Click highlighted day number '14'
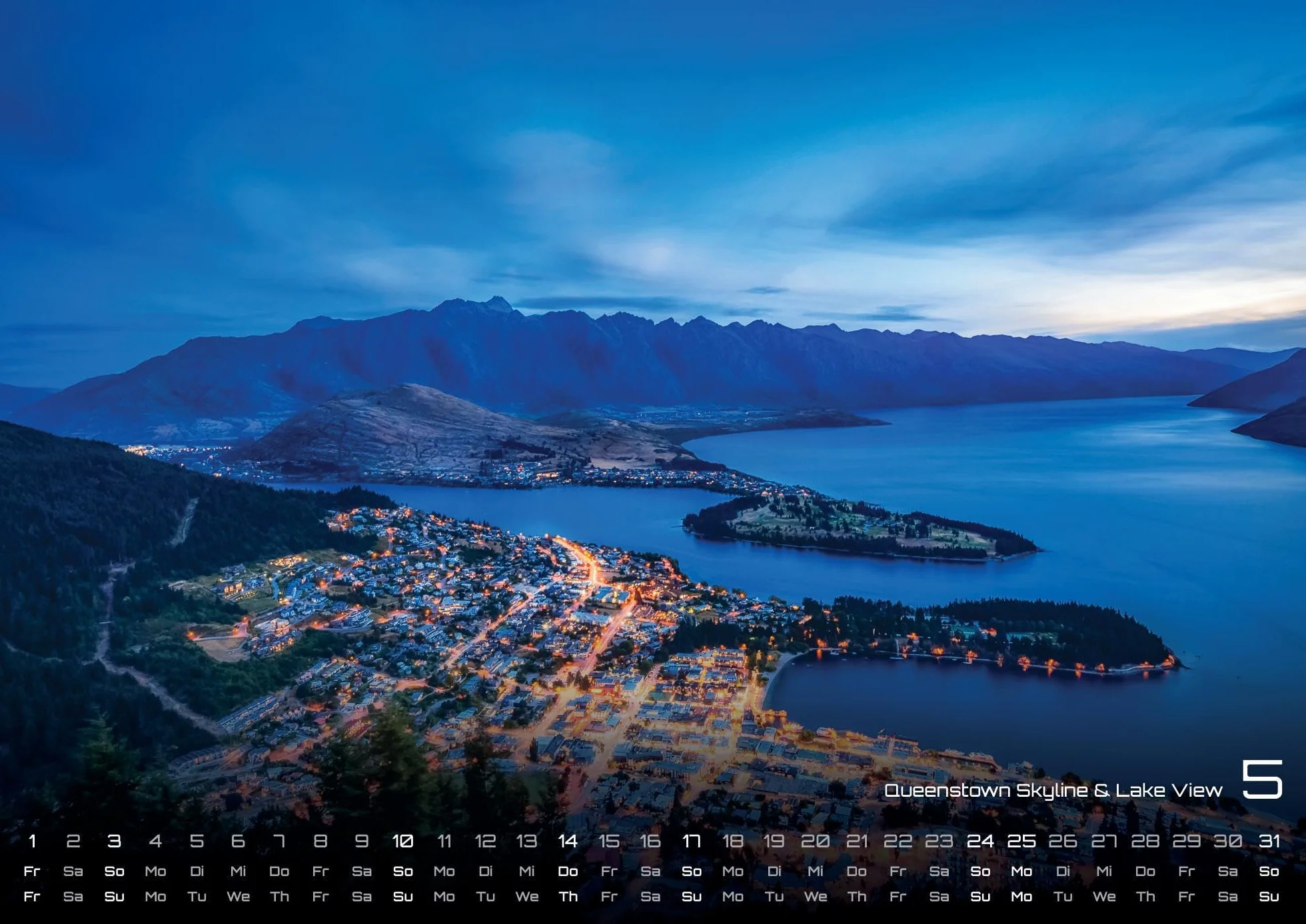 568,841
